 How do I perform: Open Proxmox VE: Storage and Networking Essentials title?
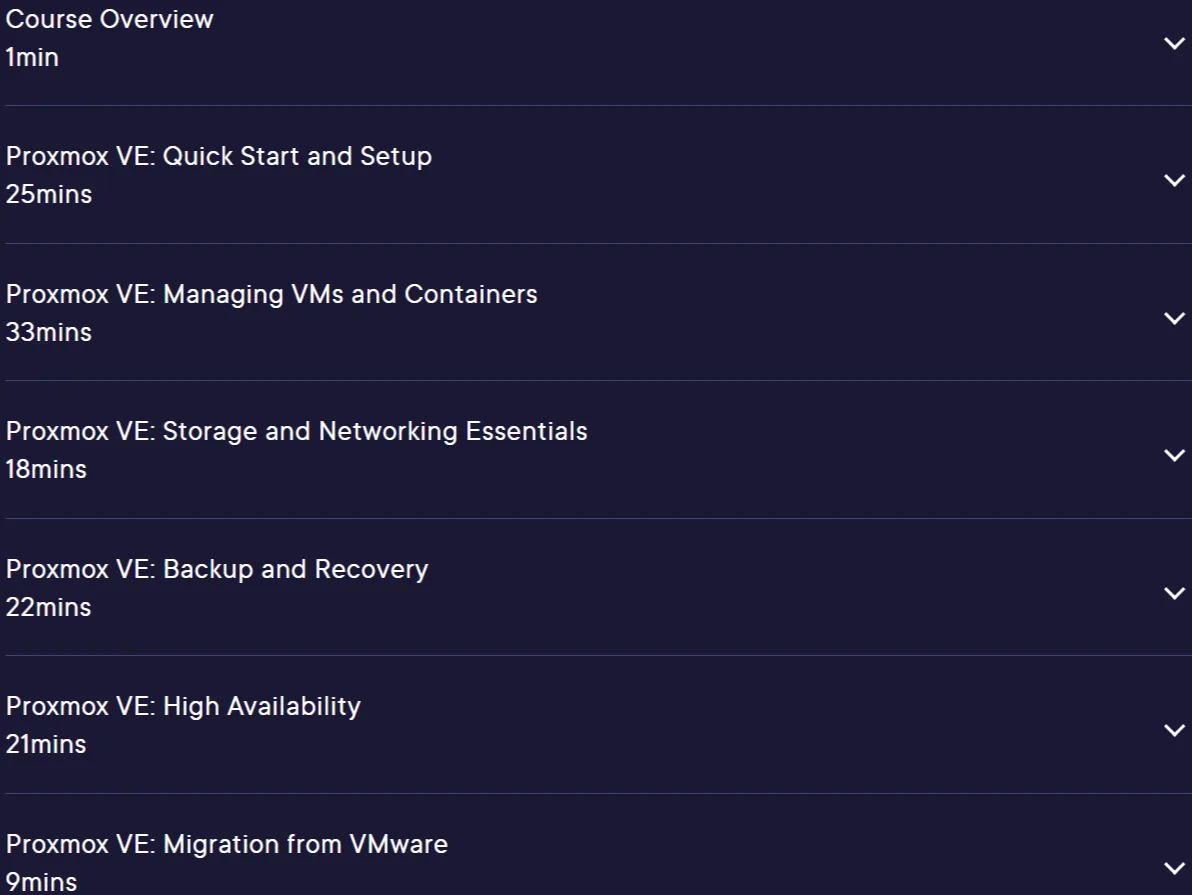[296, 431]
